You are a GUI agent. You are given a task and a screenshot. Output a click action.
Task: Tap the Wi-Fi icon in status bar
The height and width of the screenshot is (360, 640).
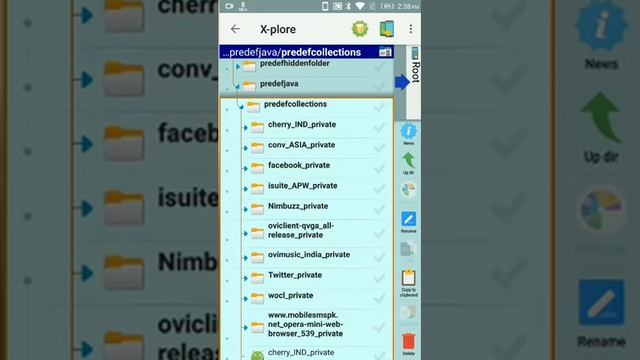click(x=360, y=6)
